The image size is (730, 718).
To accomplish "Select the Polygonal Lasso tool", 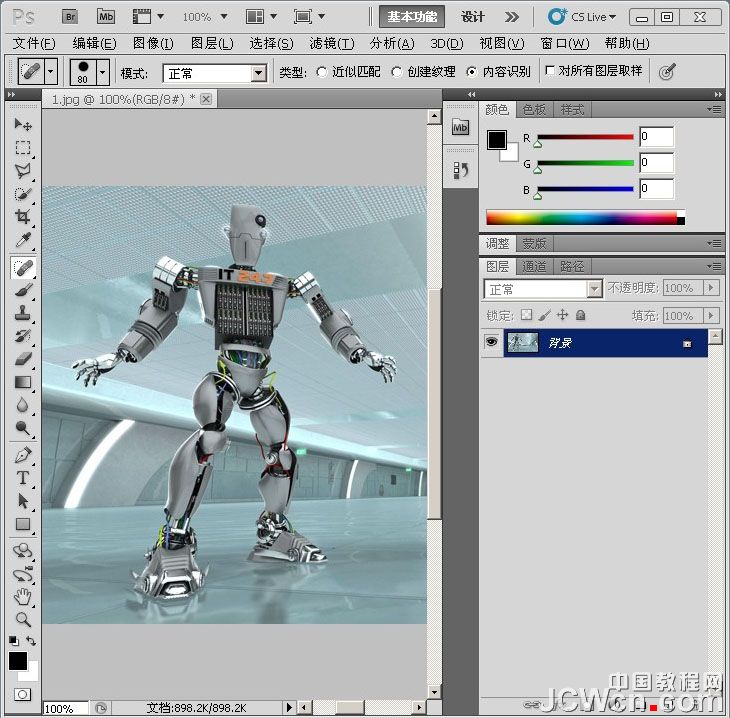I will click(22, 171).
